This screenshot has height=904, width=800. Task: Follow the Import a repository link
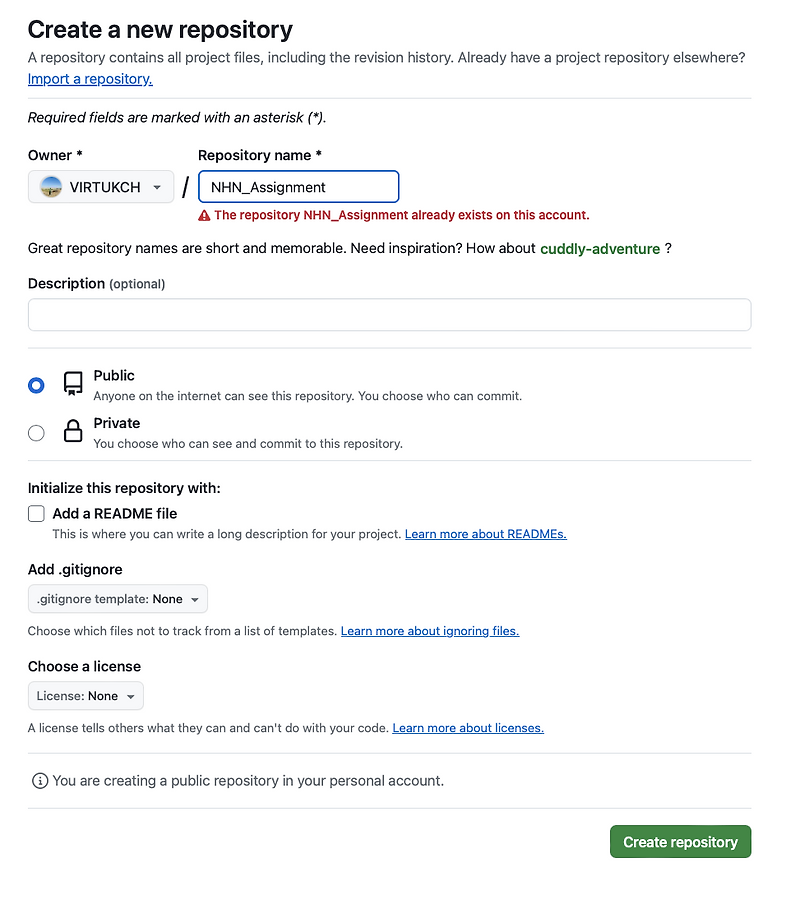(x=90, y=79)
